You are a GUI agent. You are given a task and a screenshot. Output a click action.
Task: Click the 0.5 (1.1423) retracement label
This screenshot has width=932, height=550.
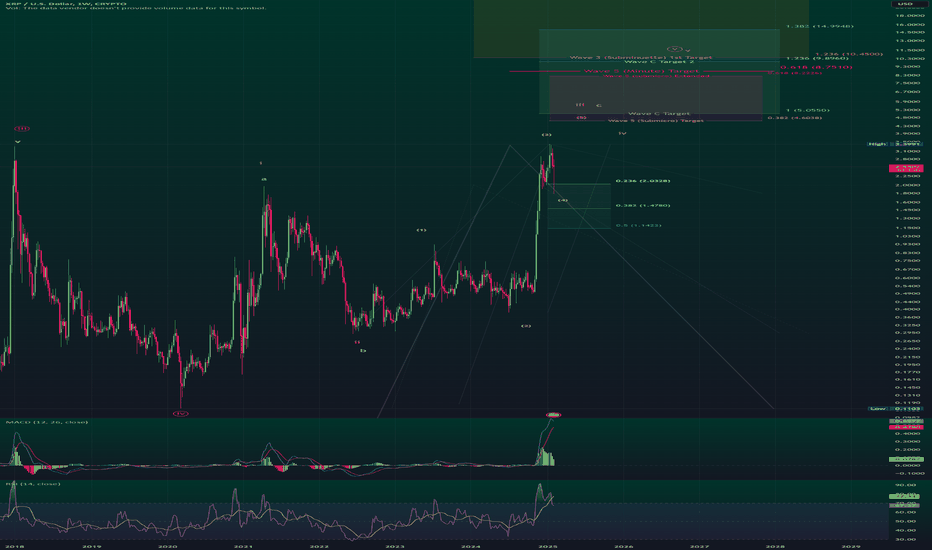(x=638, y=225)
